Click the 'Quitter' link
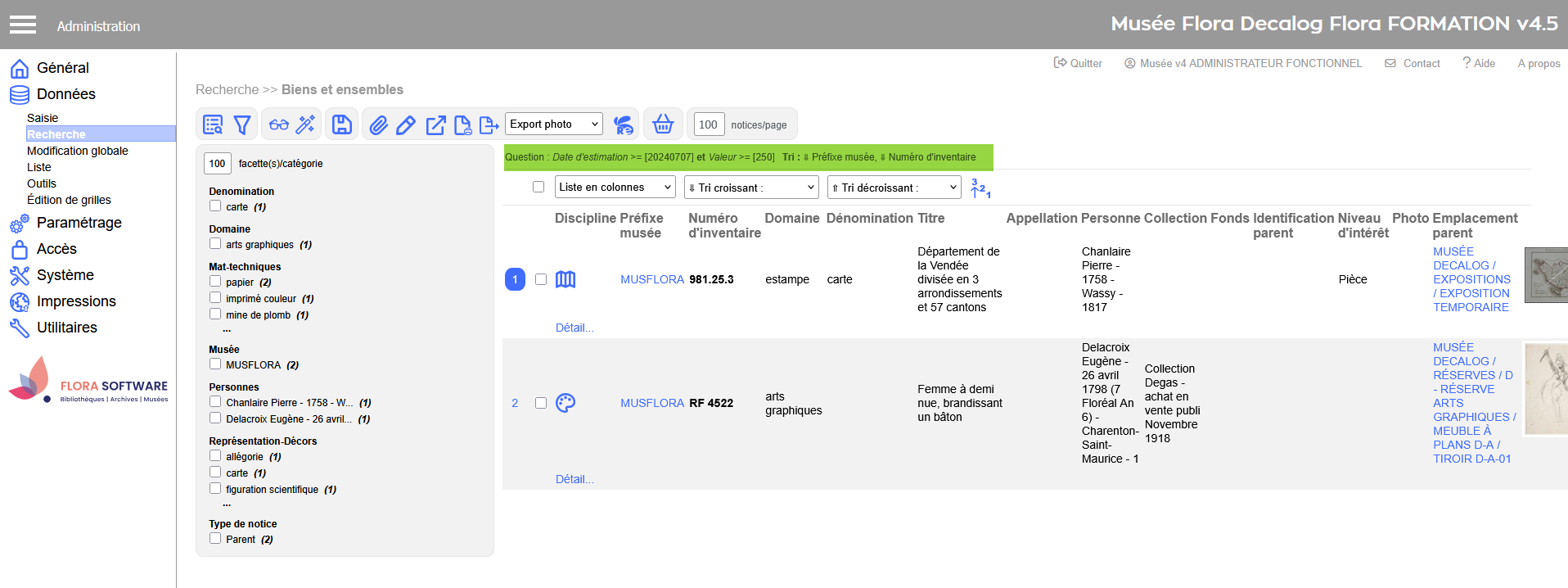1568x588 pixels. pos(1078,63)
